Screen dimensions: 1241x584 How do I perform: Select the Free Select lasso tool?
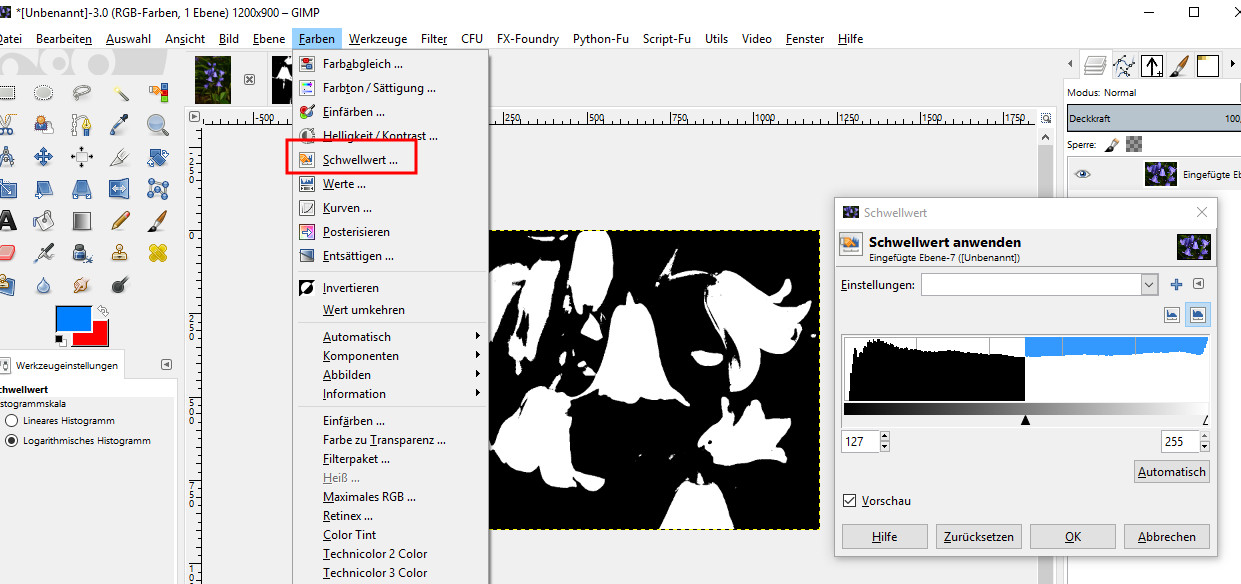[x=82, y=93]
